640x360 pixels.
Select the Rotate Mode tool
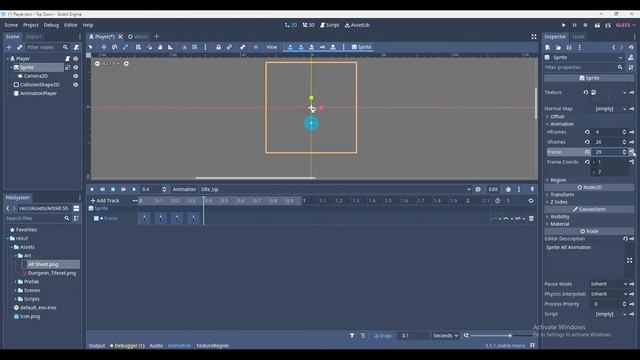pos(115,47)
